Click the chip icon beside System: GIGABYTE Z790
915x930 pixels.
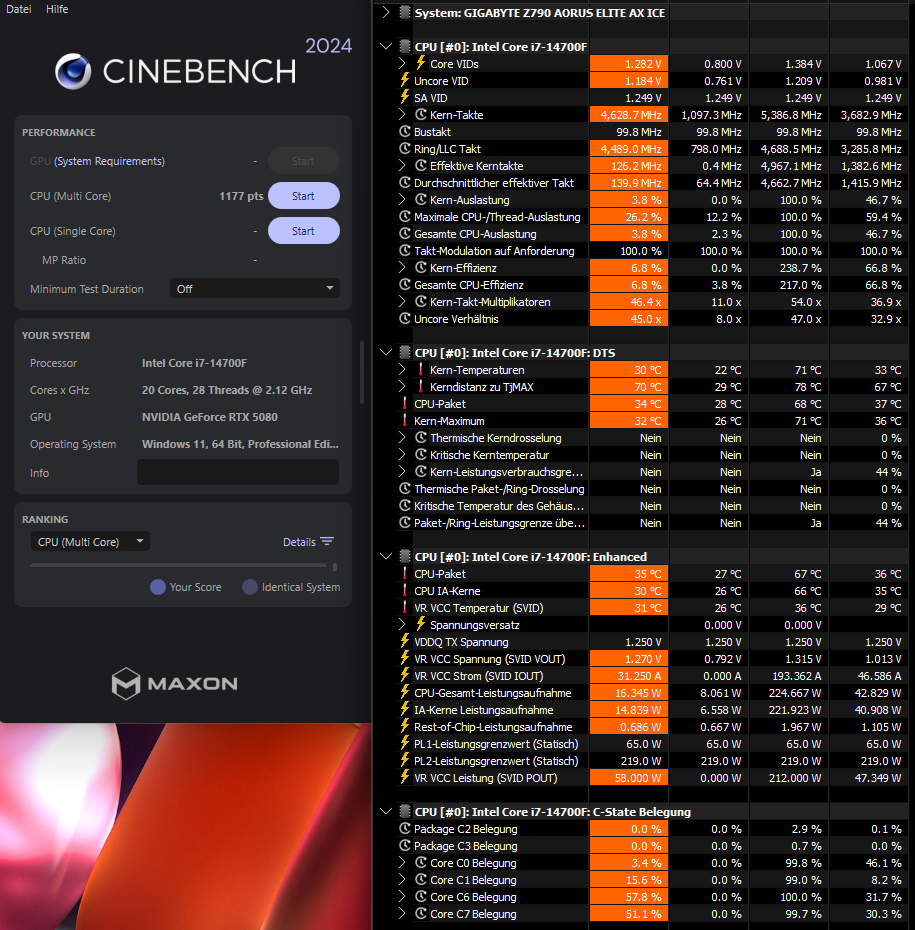[404, 12]
